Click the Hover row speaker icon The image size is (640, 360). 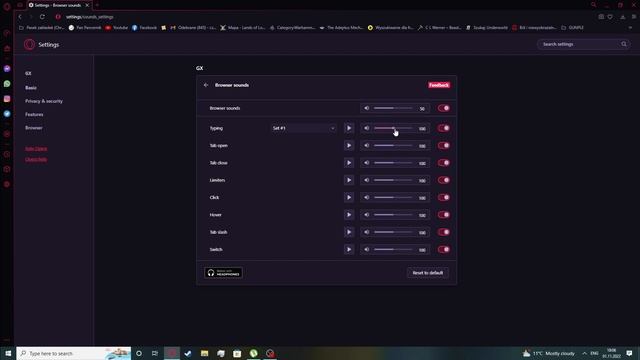367,215
